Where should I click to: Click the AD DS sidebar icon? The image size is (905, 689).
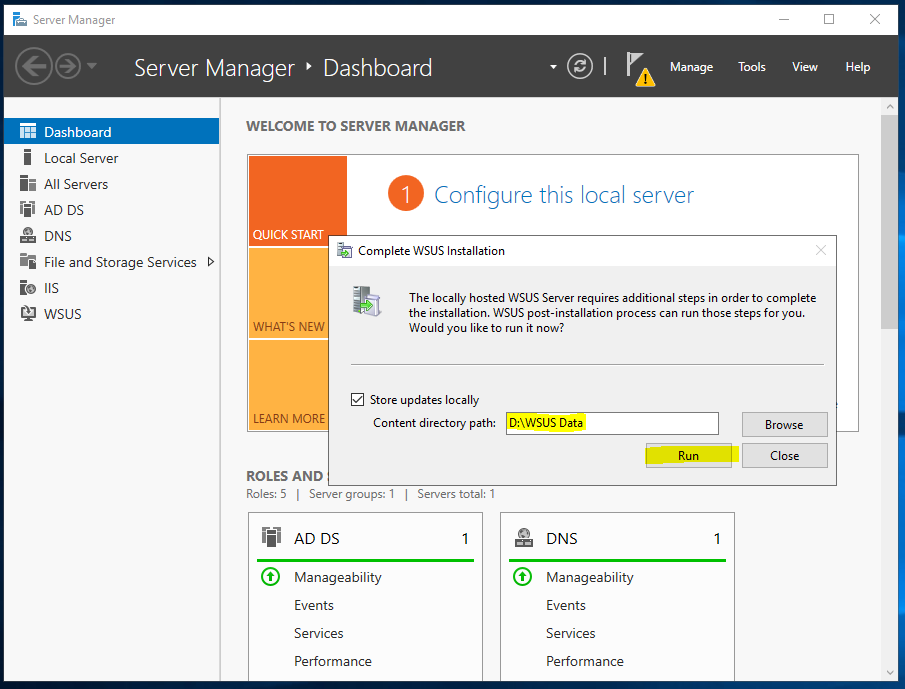28,209
